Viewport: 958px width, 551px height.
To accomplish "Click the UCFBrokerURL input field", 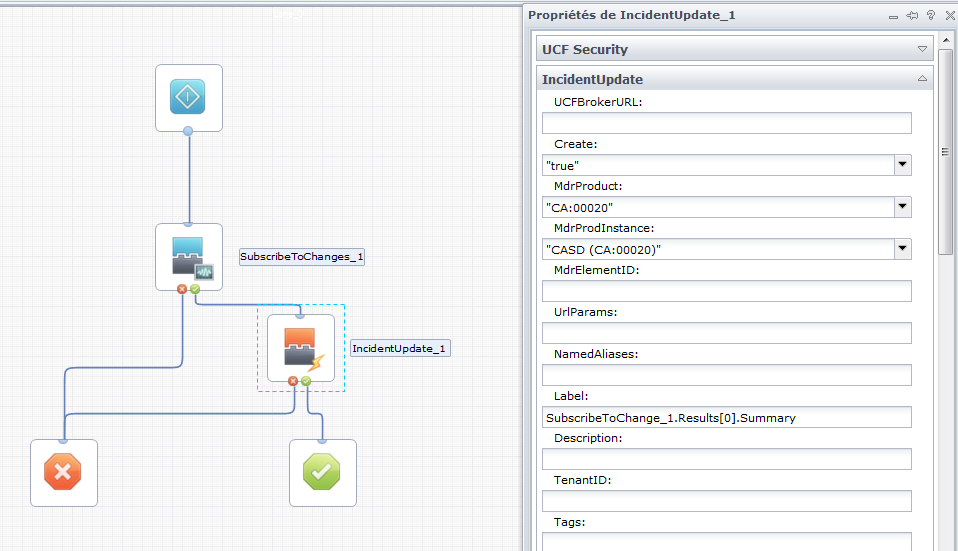I will (x=726, y=123).
